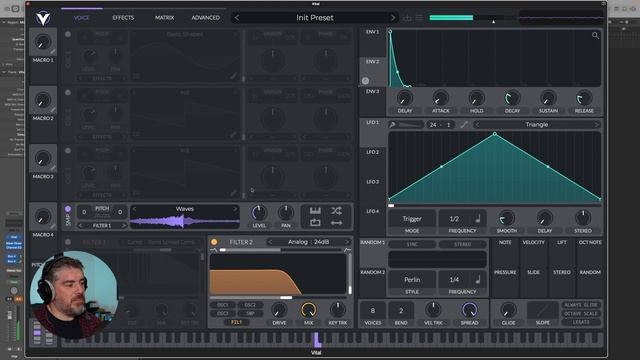Enable oscillator 3 power button
Screen dimensions: 640x360
tap(68, 151)
